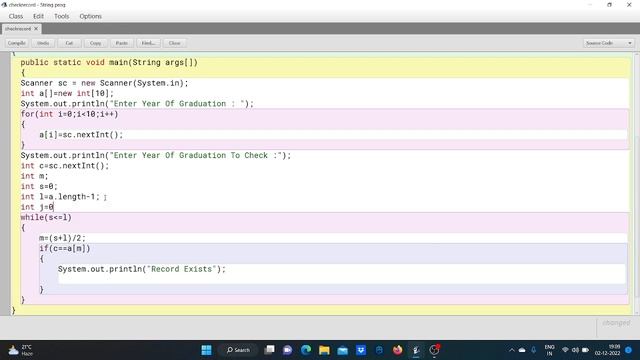This screenshot has width=640, height=360.
Task: Open the round app icon with red badge
Action: click(434, 350)
